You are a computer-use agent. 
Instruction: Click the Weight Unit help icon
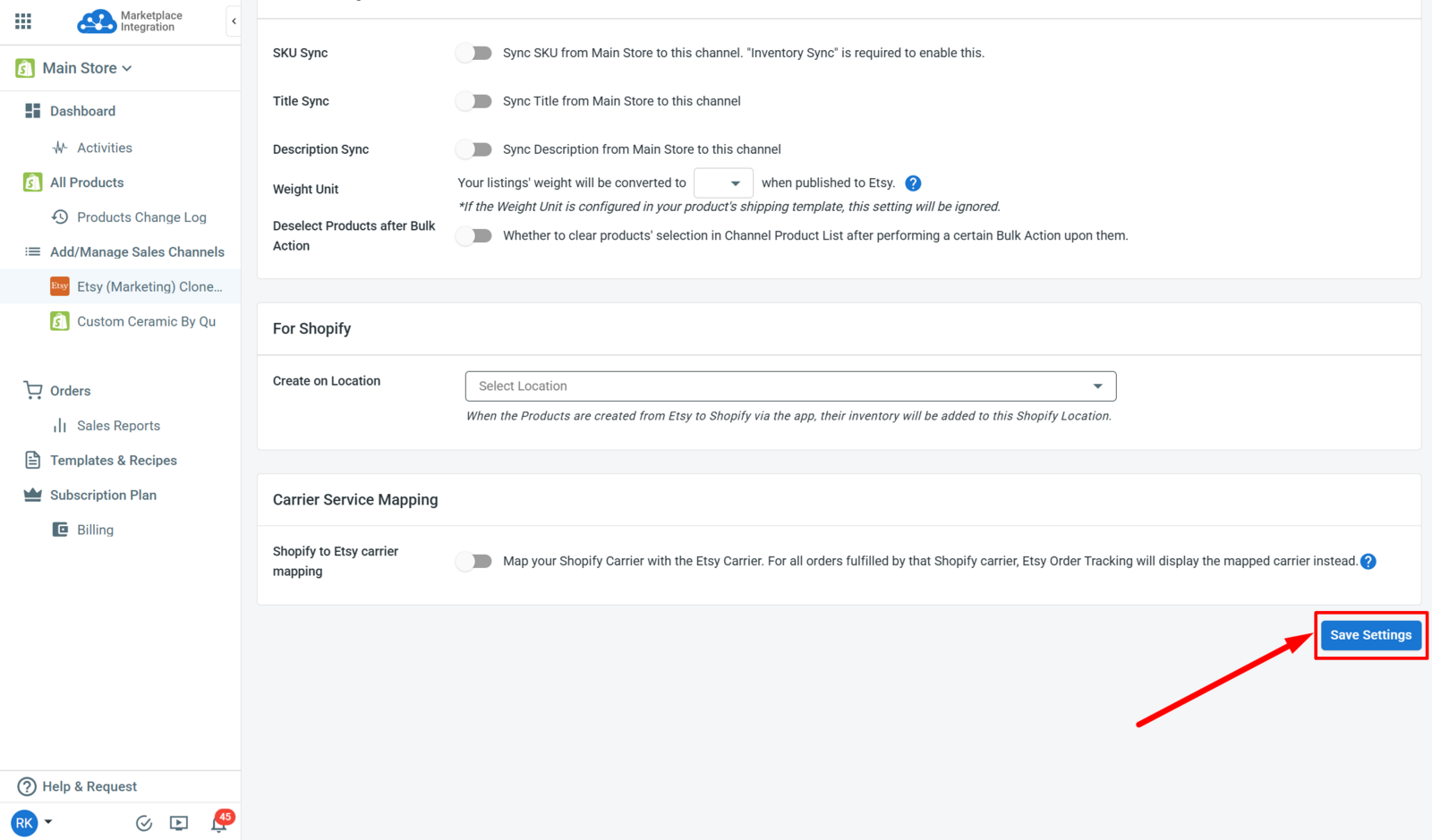(x=913, y=183)
